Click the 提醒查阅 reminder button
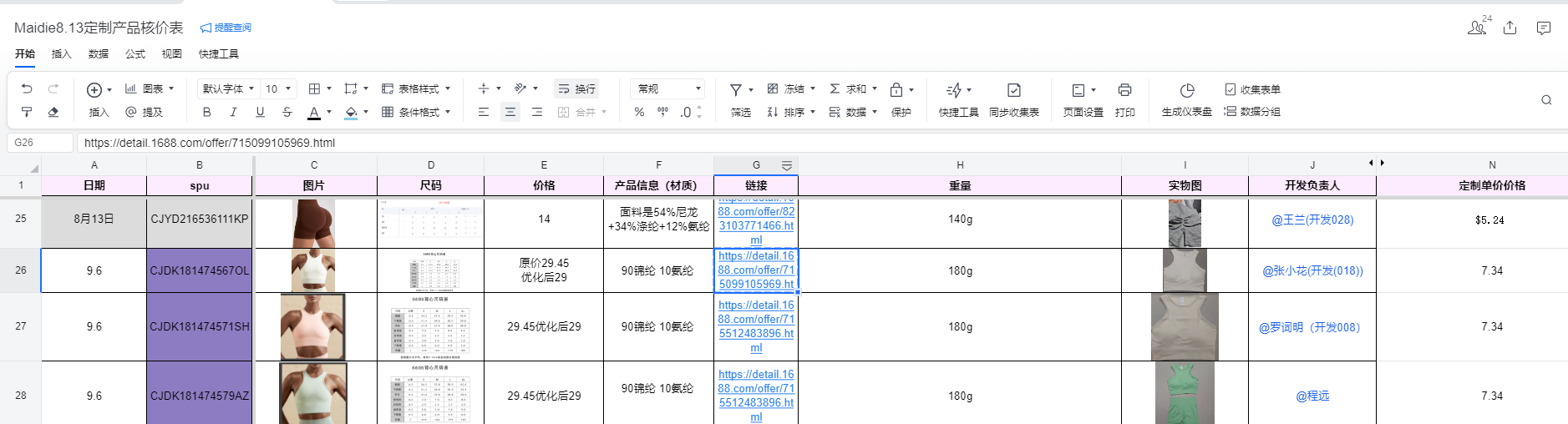The height and width of the screenshot is (424, 1568). [x=226, y=28]
